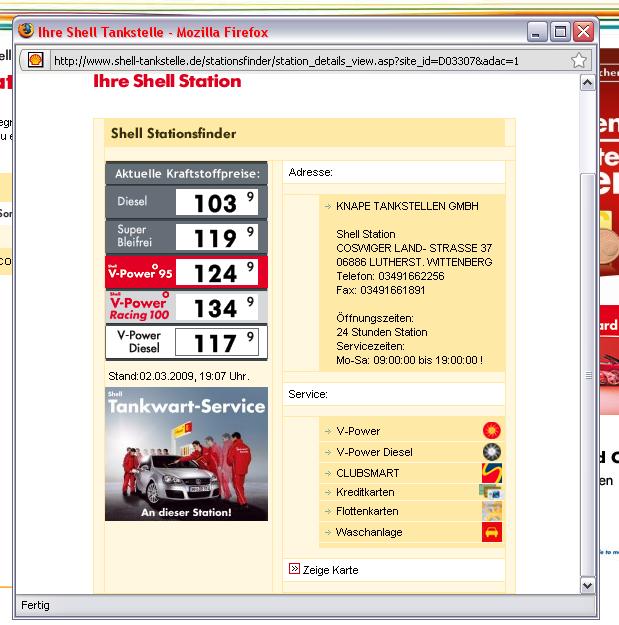This screenshot has width=619, height=625.
Task: Click the URL address field
Action: click(x=307, y=61)
